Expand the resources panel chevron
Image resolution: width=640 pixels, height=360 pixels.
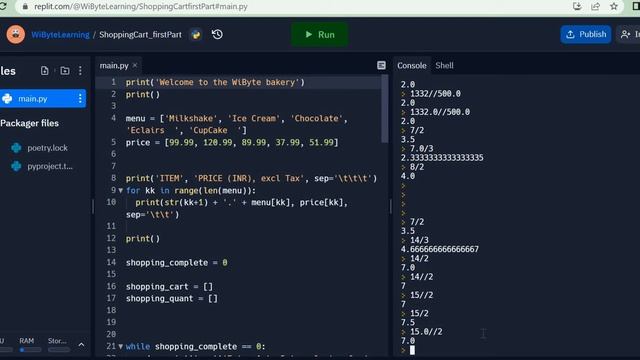click(81, 345)
